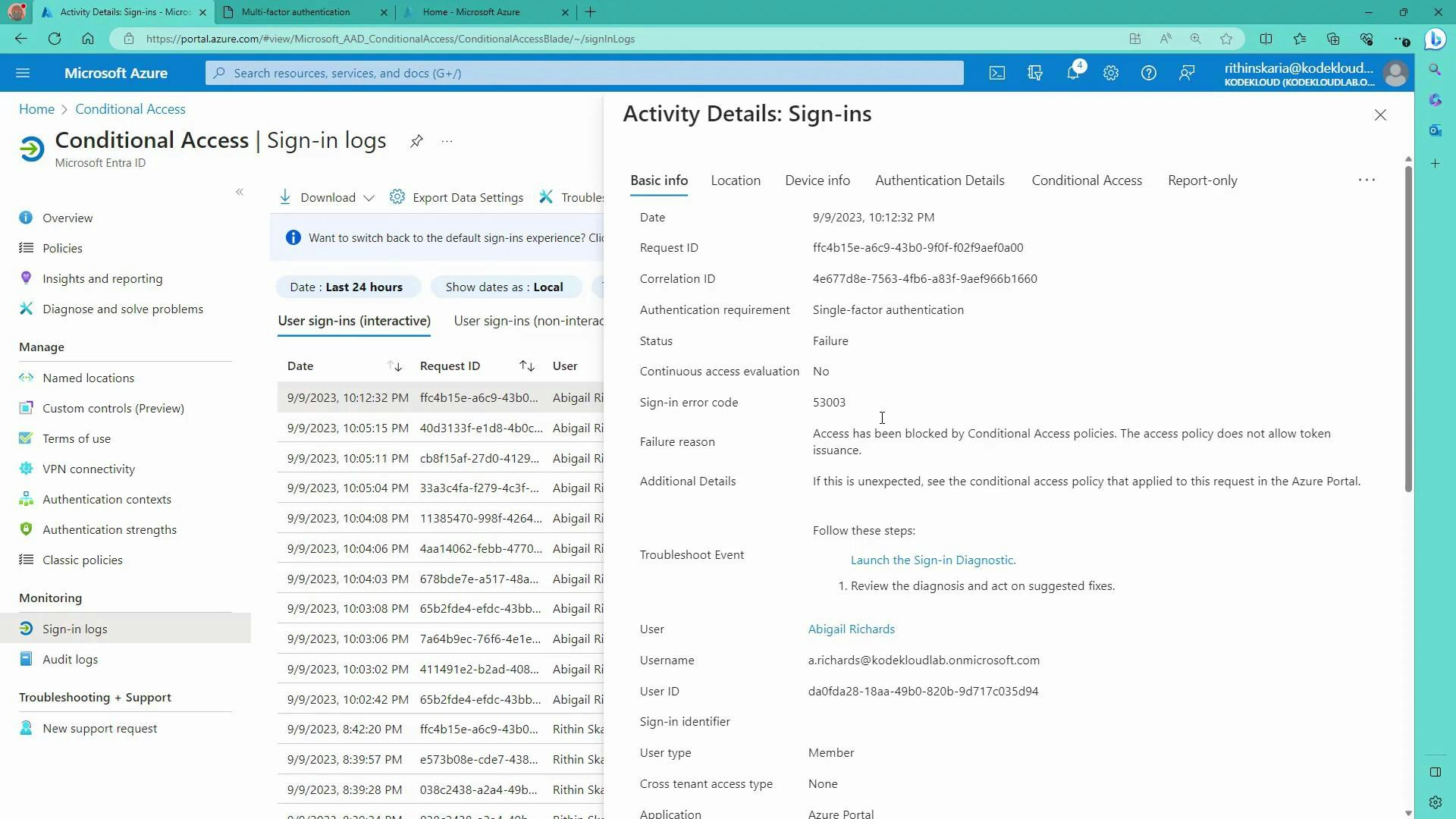Open the Azure portal hamburger menu
The image size is (1456, 819).
coord(23,73)
